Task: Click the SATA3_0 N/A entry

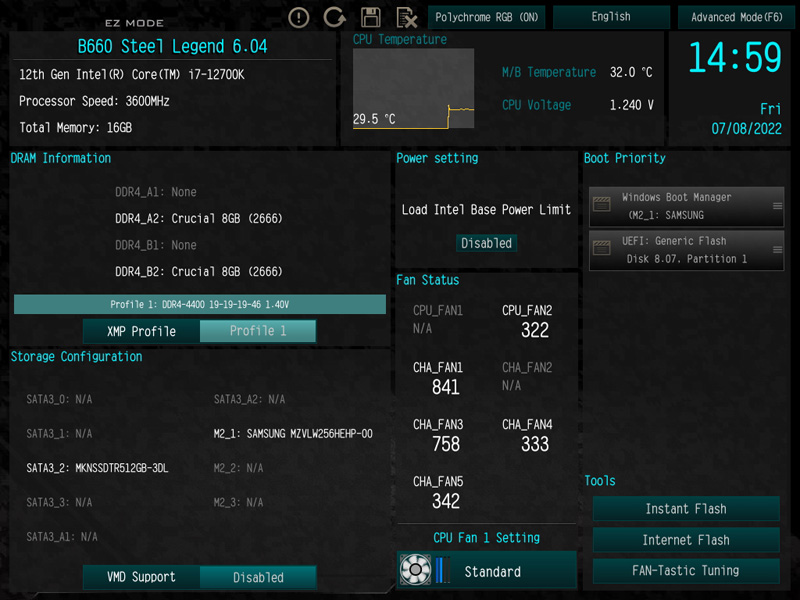Action: [x=59, y=399]
